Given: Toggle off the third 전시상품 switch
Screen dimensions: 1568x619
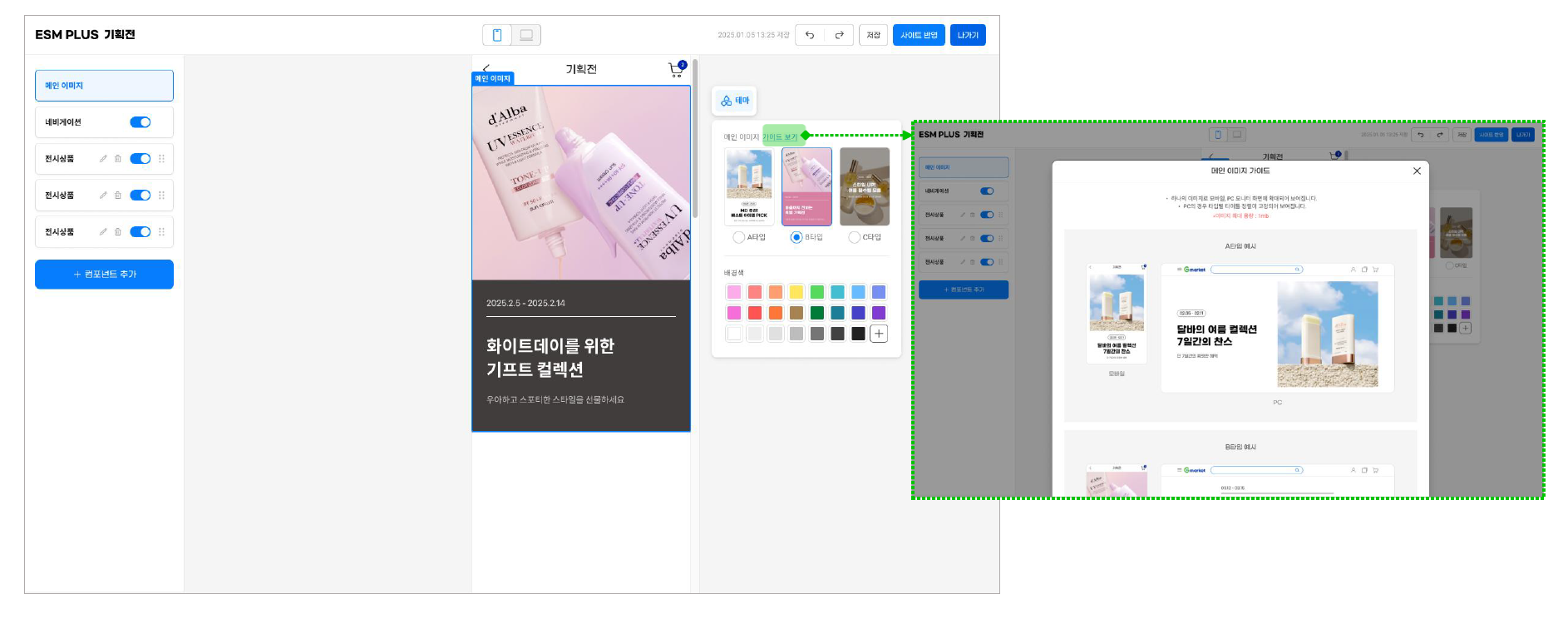Looking at the screenshot, I should pos(141,232).
